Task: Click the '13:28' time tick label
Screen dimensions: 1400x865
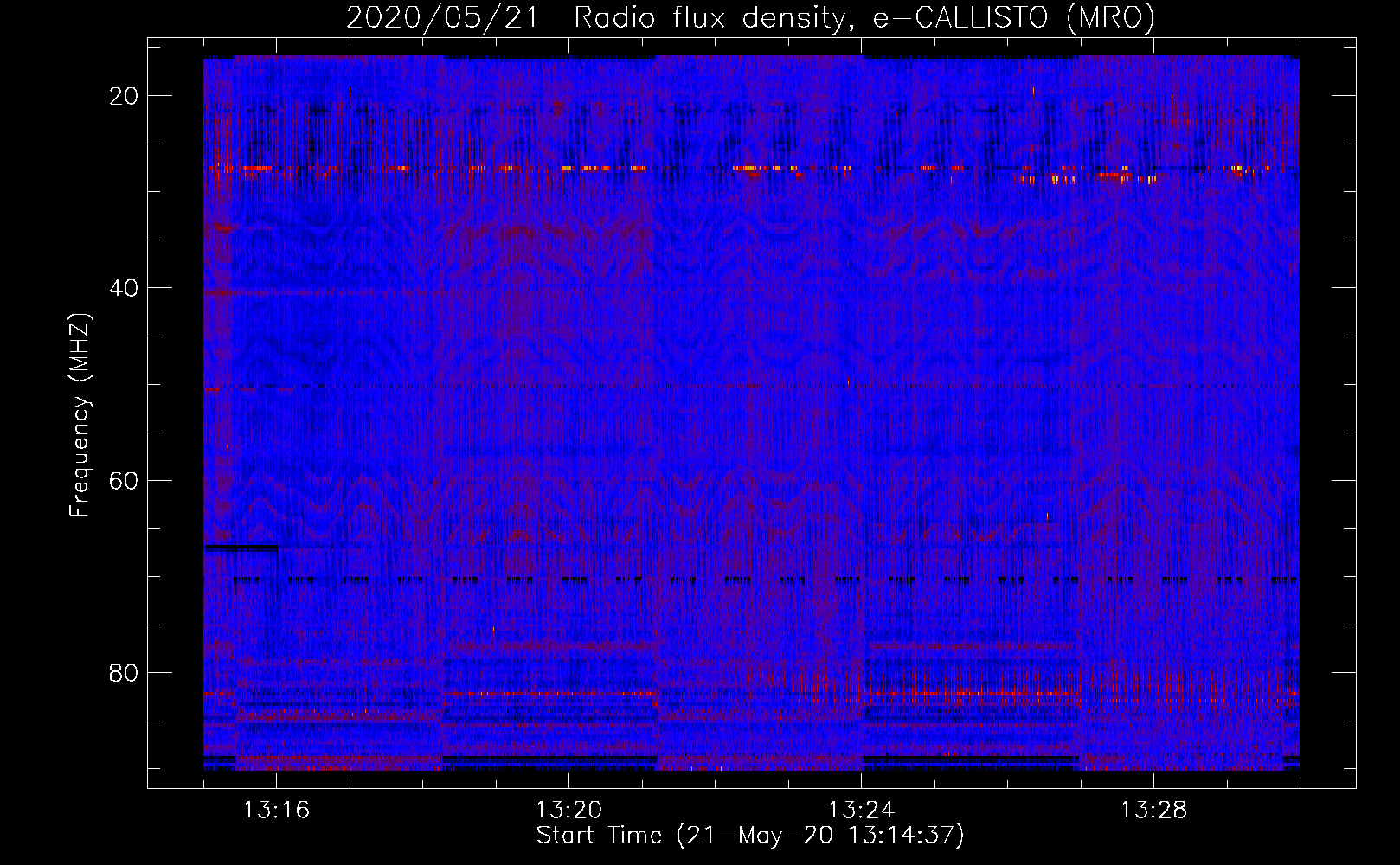Action: click(1153, 811)
